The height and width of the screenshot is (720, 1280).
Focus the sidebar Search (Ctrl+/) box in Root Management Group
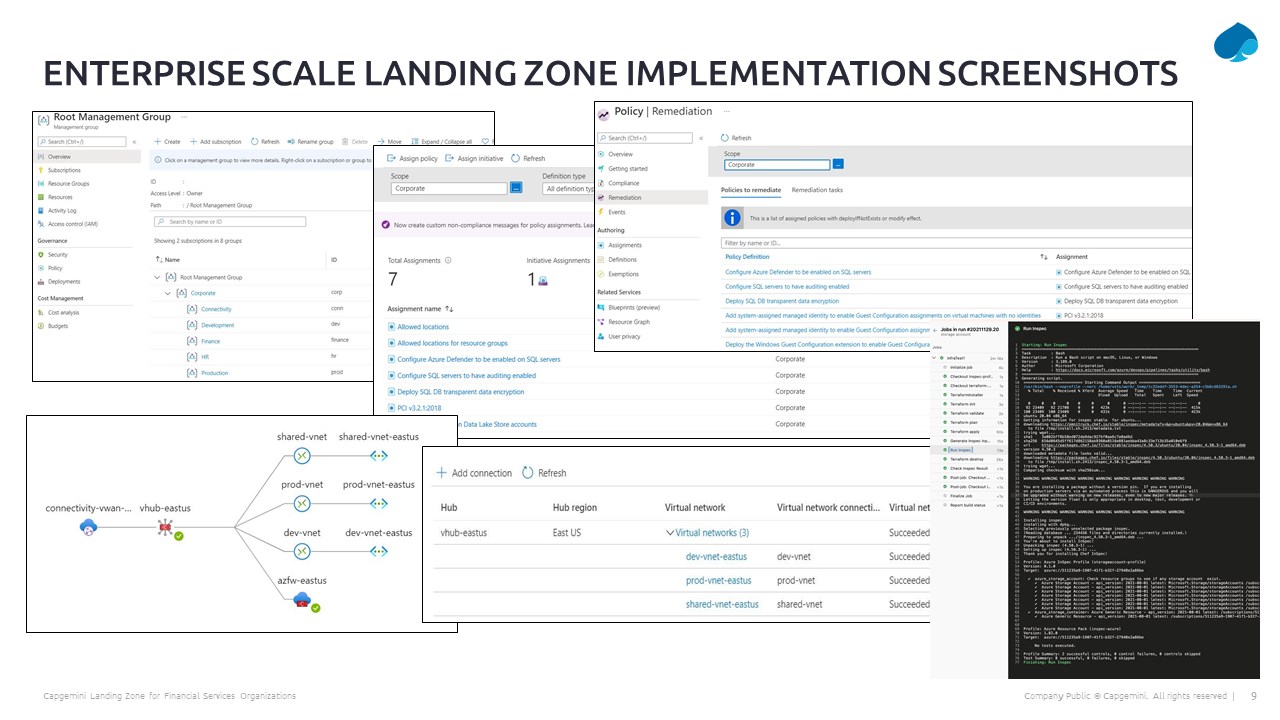click(x=83, y=142)
